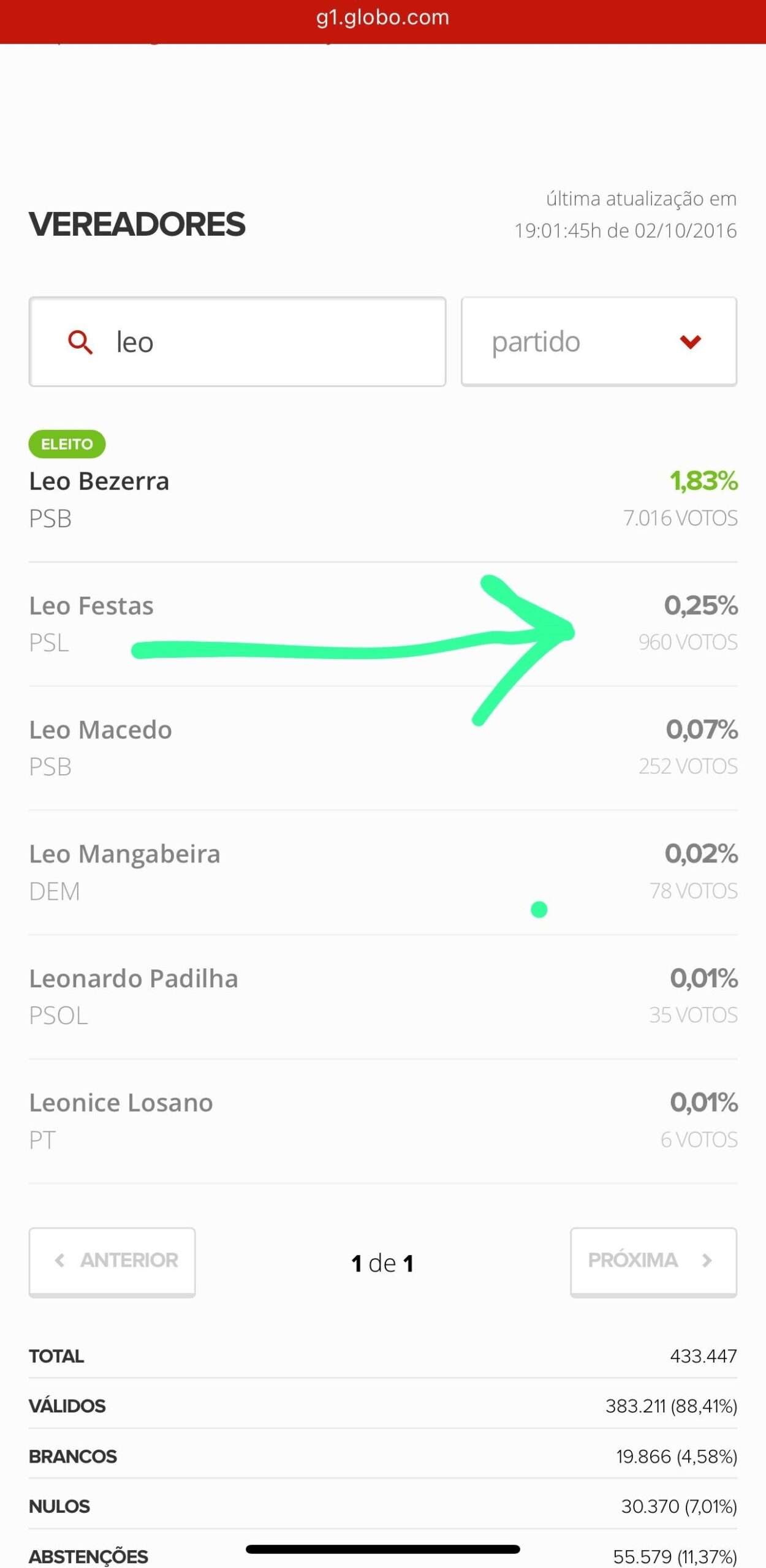Tap the bottom home indicator bar
Screen dimensions: 766x1568
[x=382, y=1549]
